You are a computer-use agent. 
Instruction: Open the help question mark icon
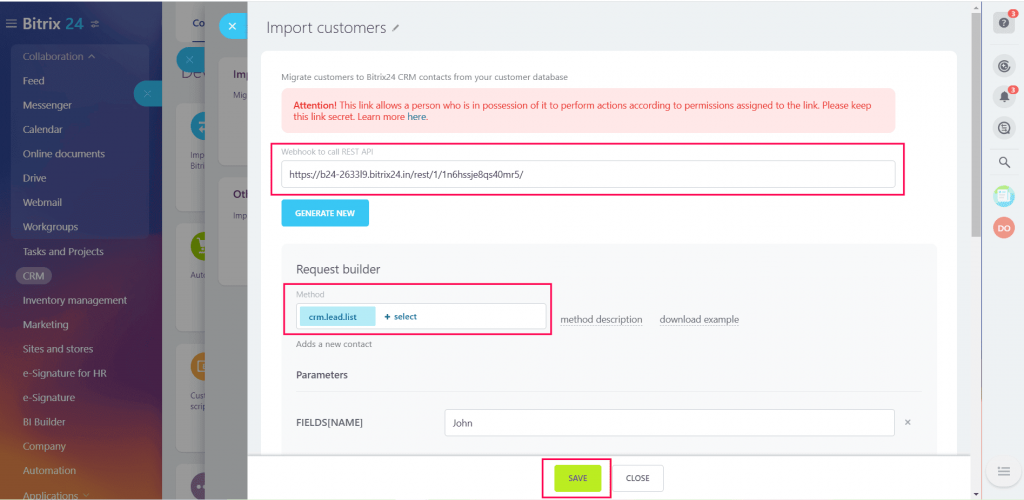pos(1004,23)
